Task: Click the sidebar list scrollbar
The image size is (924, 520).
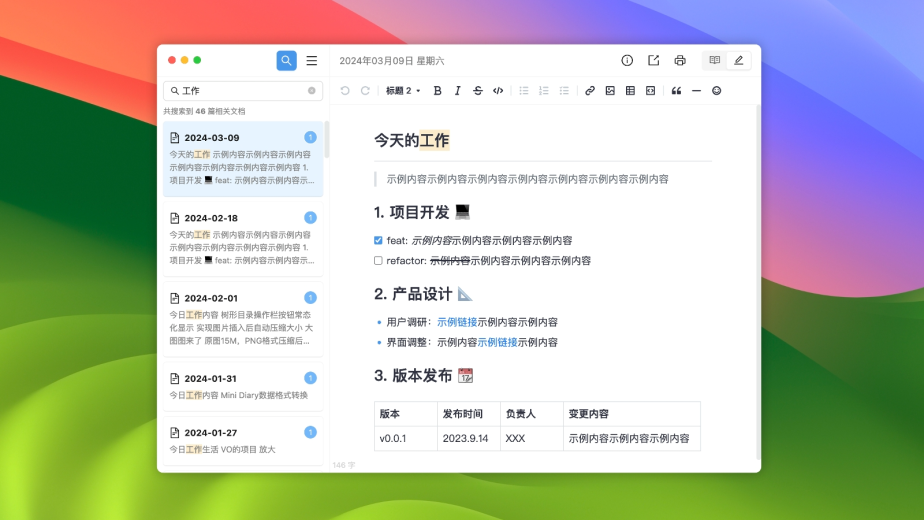Action: 327,140
